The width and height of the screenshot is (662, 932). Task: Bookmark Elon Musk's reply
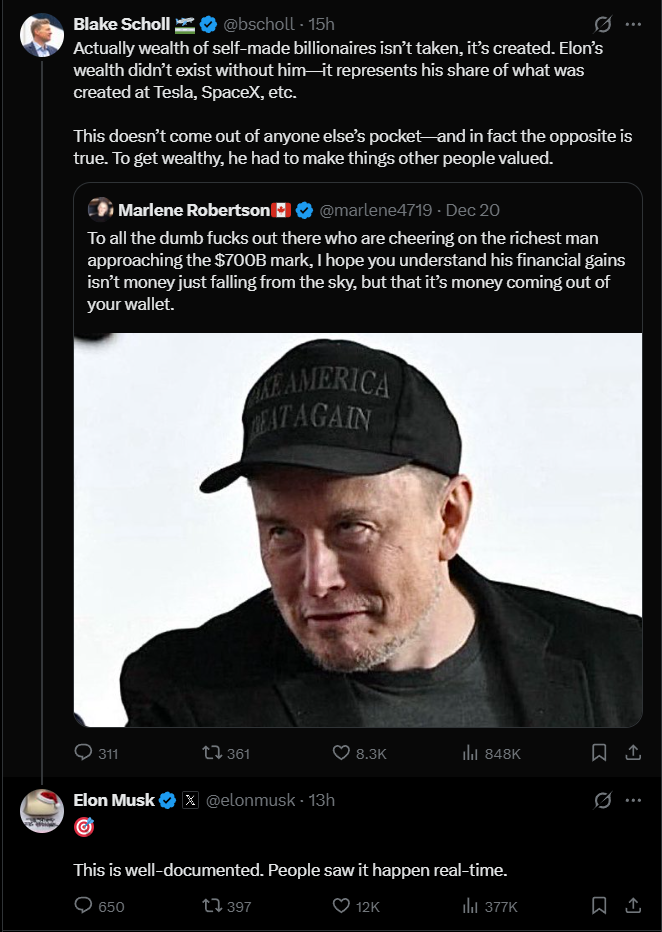pos(599,906)
